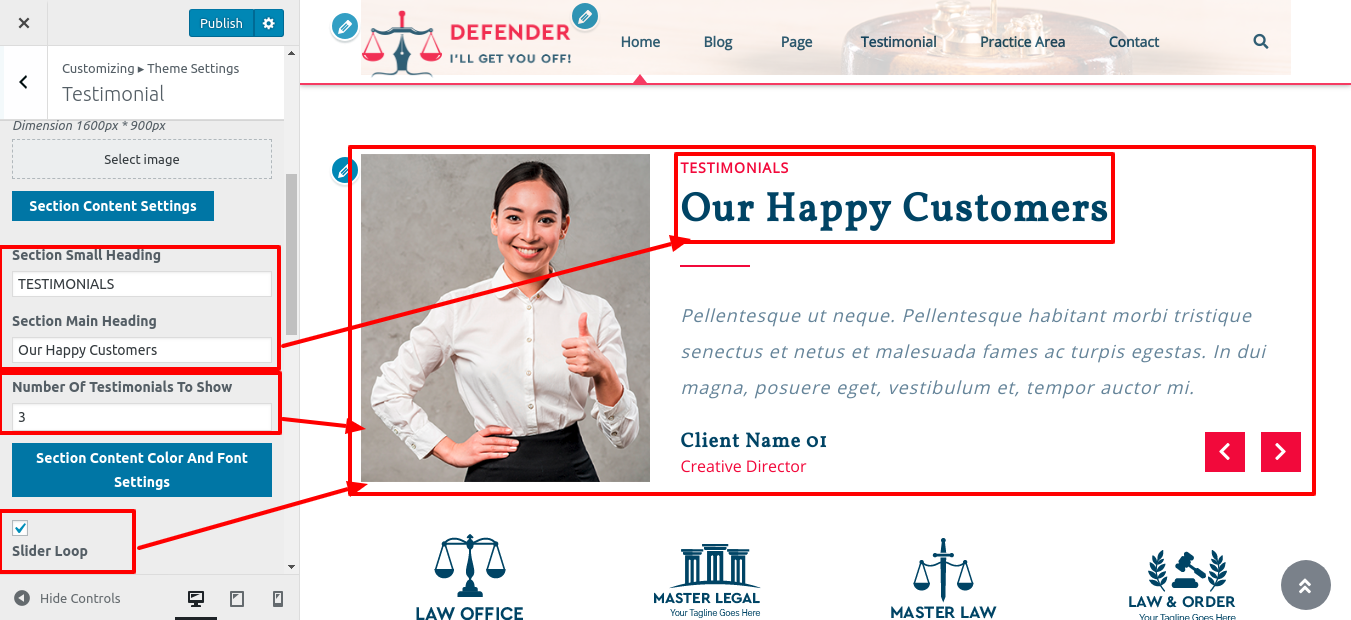1351x620 pixels.
Task: Switch to the desktop preview icon
Action: [196, 599]
